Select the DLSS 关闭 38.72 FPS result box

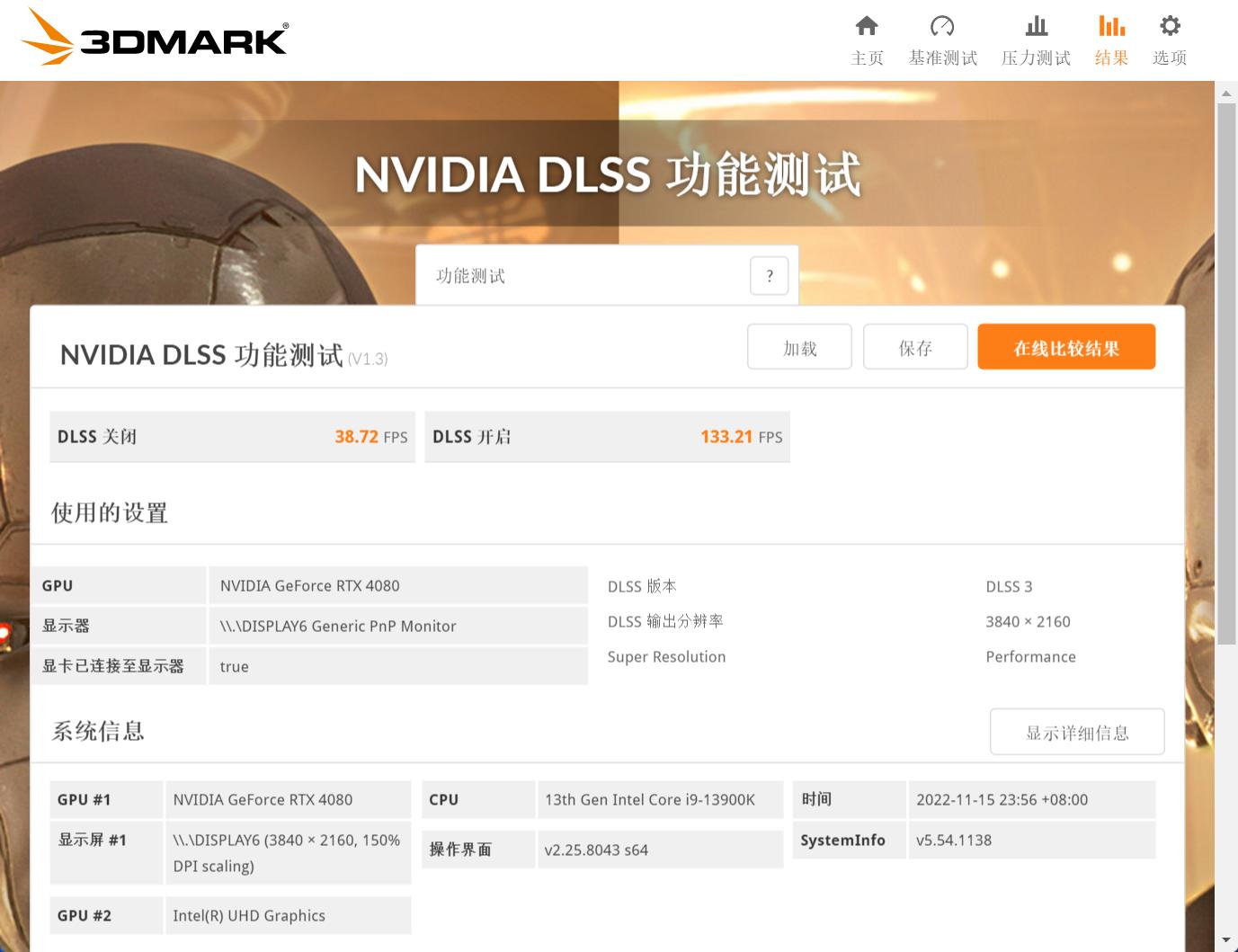click(x=232, y=437)
